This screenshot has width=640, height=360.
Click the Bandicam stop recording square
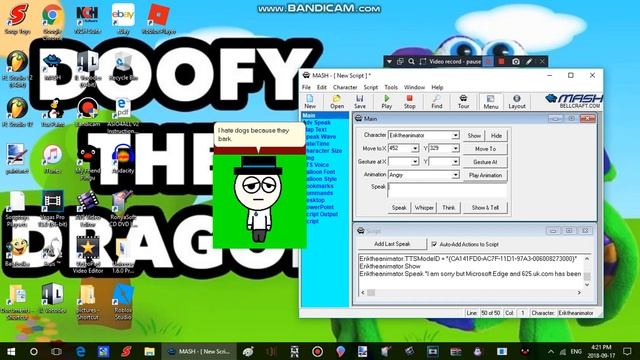tap(501, 62)
